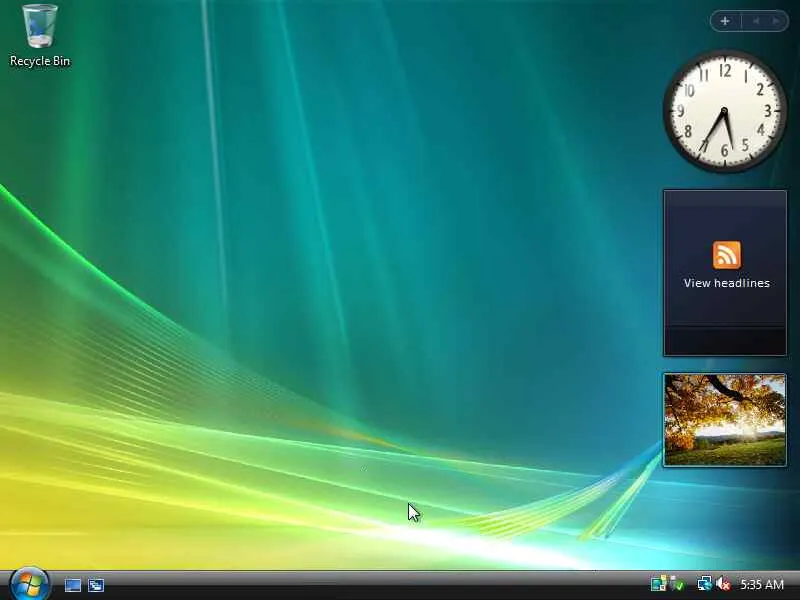800x600 pixels.
Task: Click Show Desktop in Quick Launch
Action: (x=72, y=585)
